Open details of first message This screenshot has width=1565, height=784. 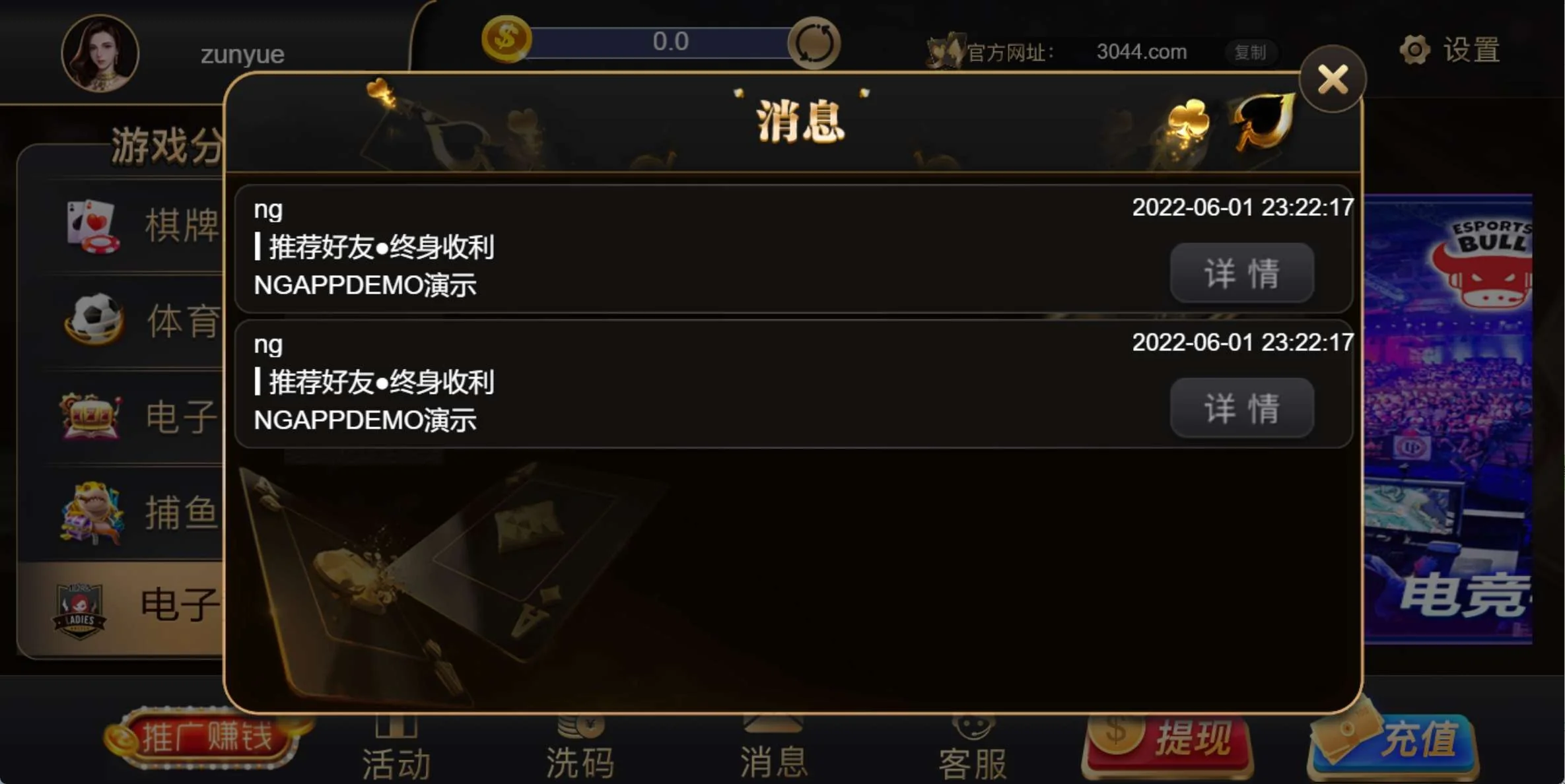click(1242, 273)
